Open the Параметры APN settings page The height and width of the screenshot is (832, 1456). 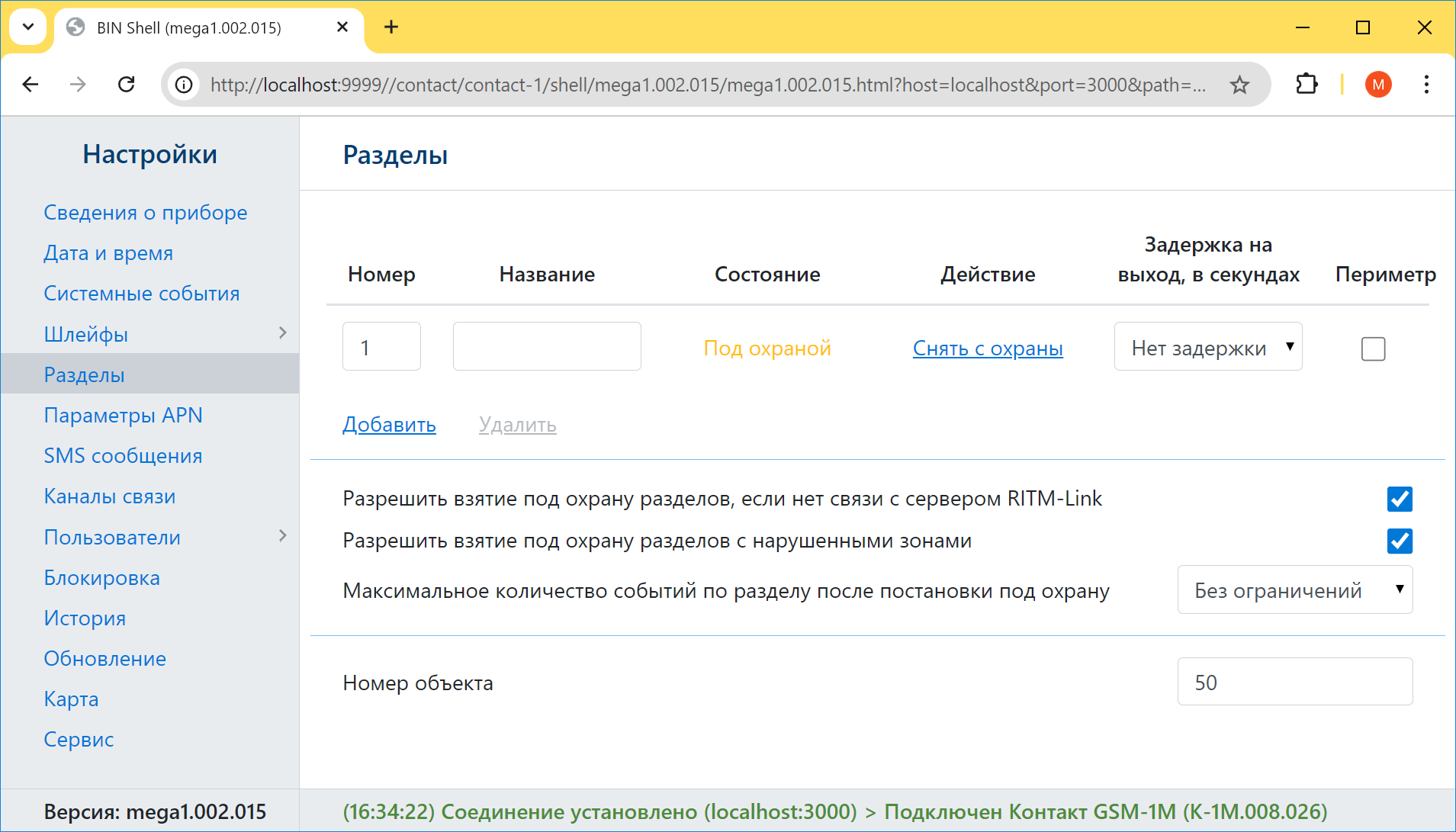click(123, 416)
